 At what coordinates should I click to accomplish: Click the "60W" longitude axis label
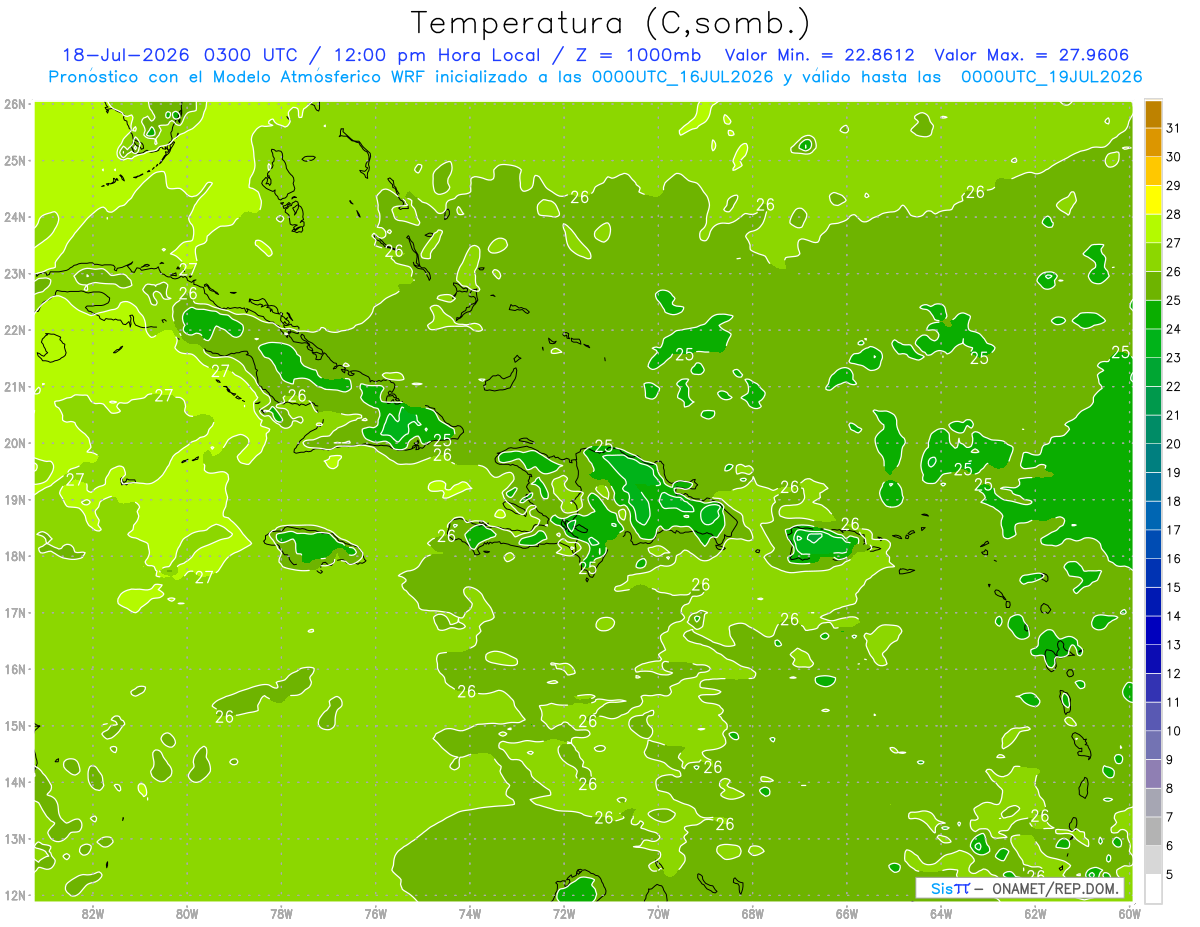point(1130,913)
